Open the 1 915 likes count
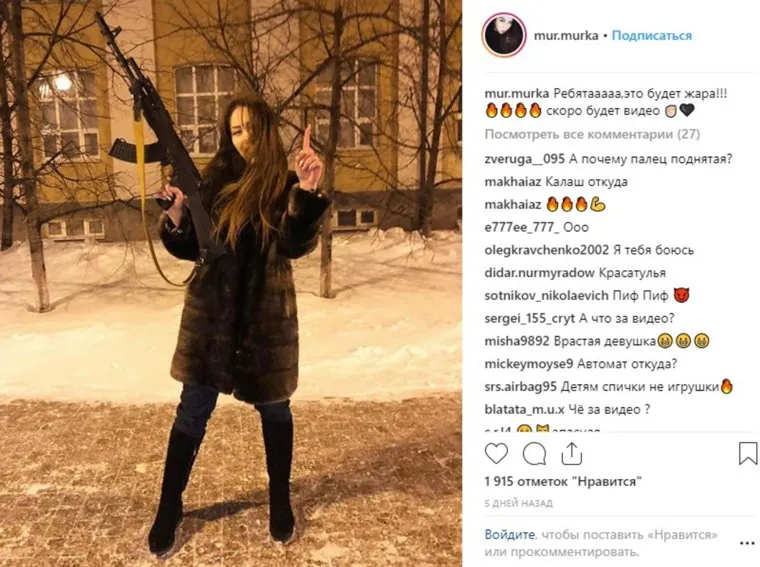 click(563, 482)
